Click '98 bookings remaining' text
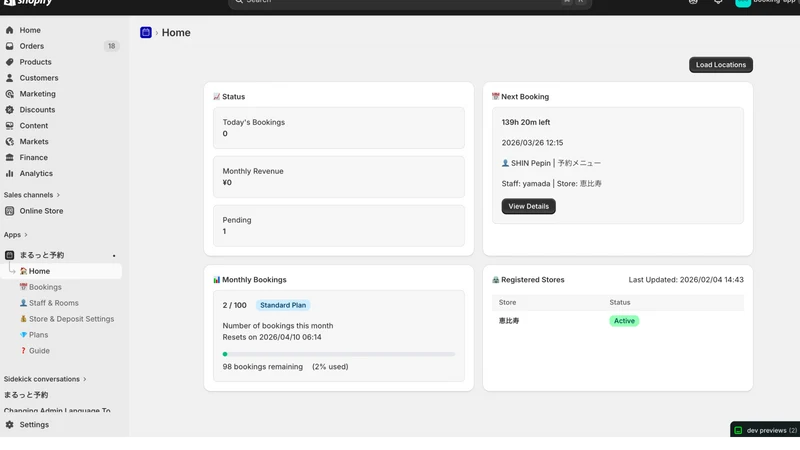Image resolution: width=800 pixels, height=450 pixels. (x=262, y=367)
